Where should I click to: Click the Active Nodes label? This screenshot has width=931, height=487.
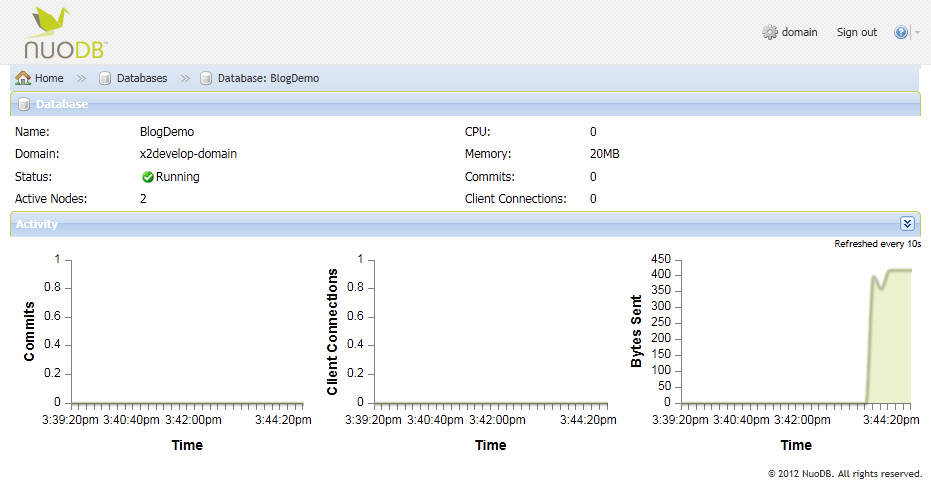coord(51,199)
